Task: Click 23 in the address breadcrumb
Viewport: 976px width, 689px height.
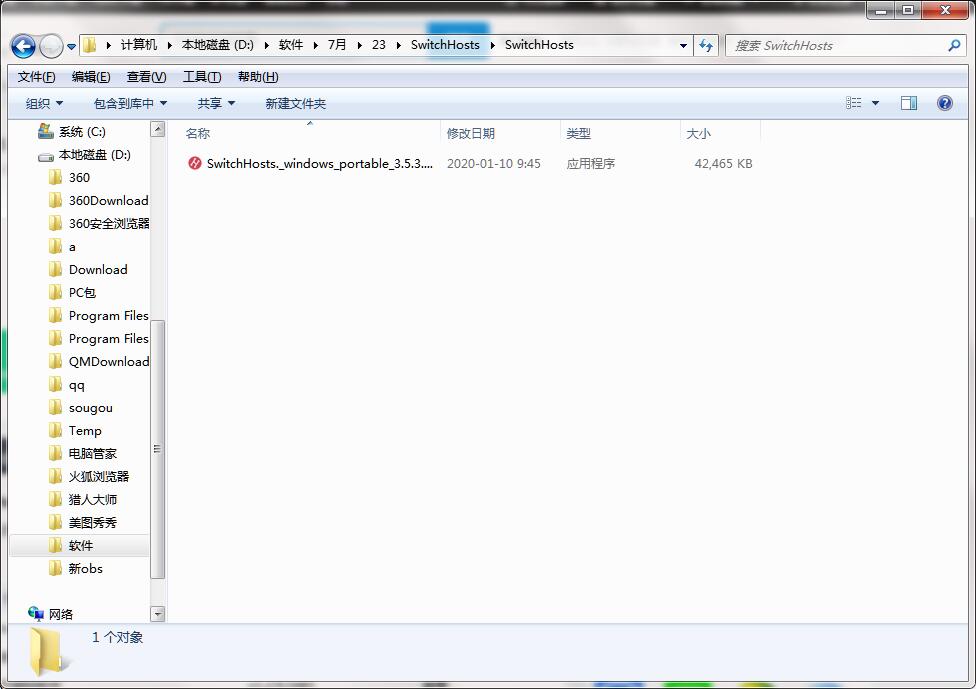Action: pyautogui.click(x=378, y=45)
